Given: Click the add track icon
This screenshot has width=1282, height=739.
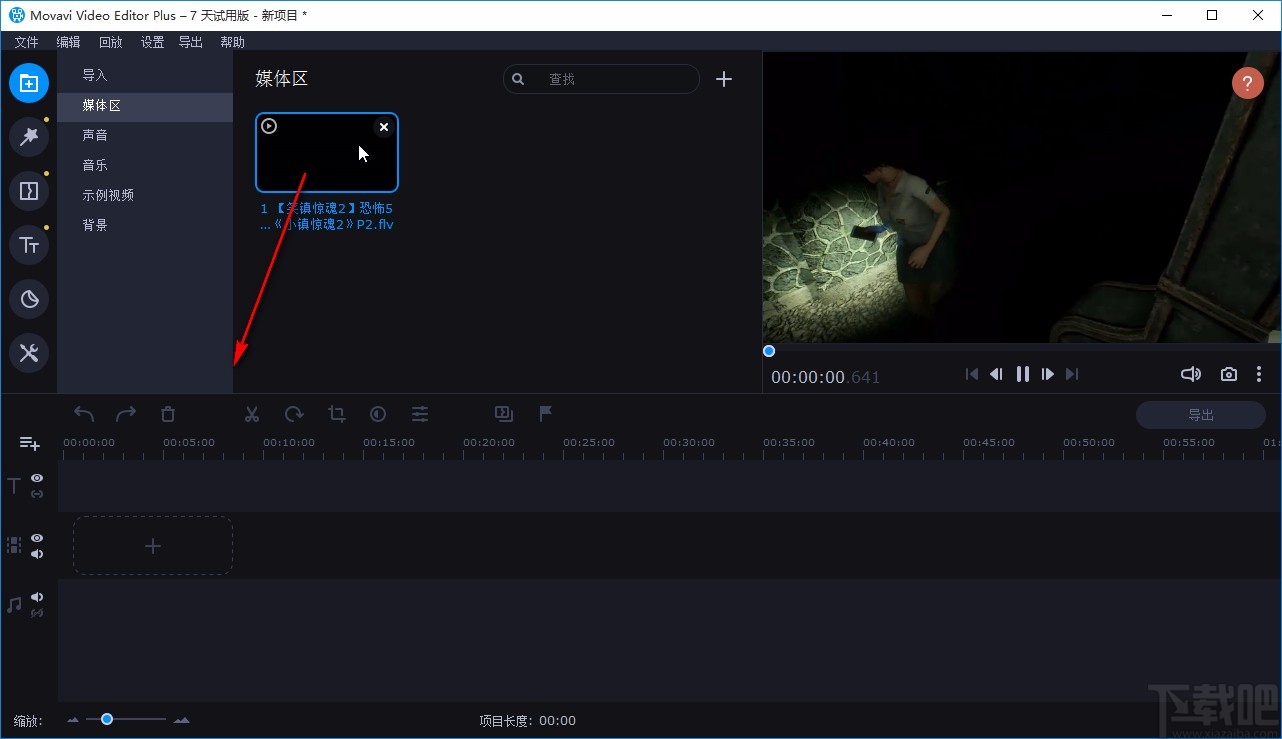Looking at the screenshot, I should tap(30, 443).
